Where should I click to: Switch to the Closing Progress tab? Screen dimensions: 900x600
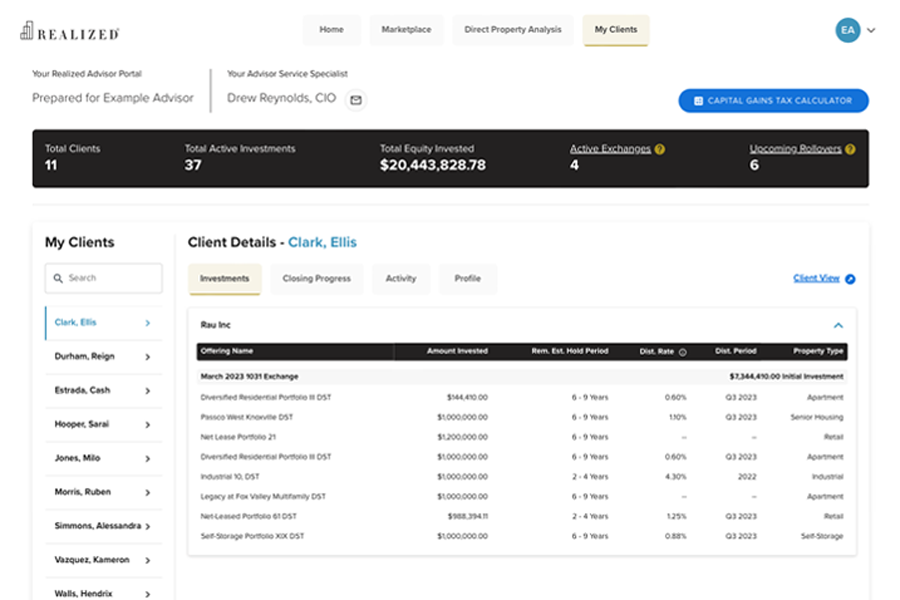coord(316,279)
